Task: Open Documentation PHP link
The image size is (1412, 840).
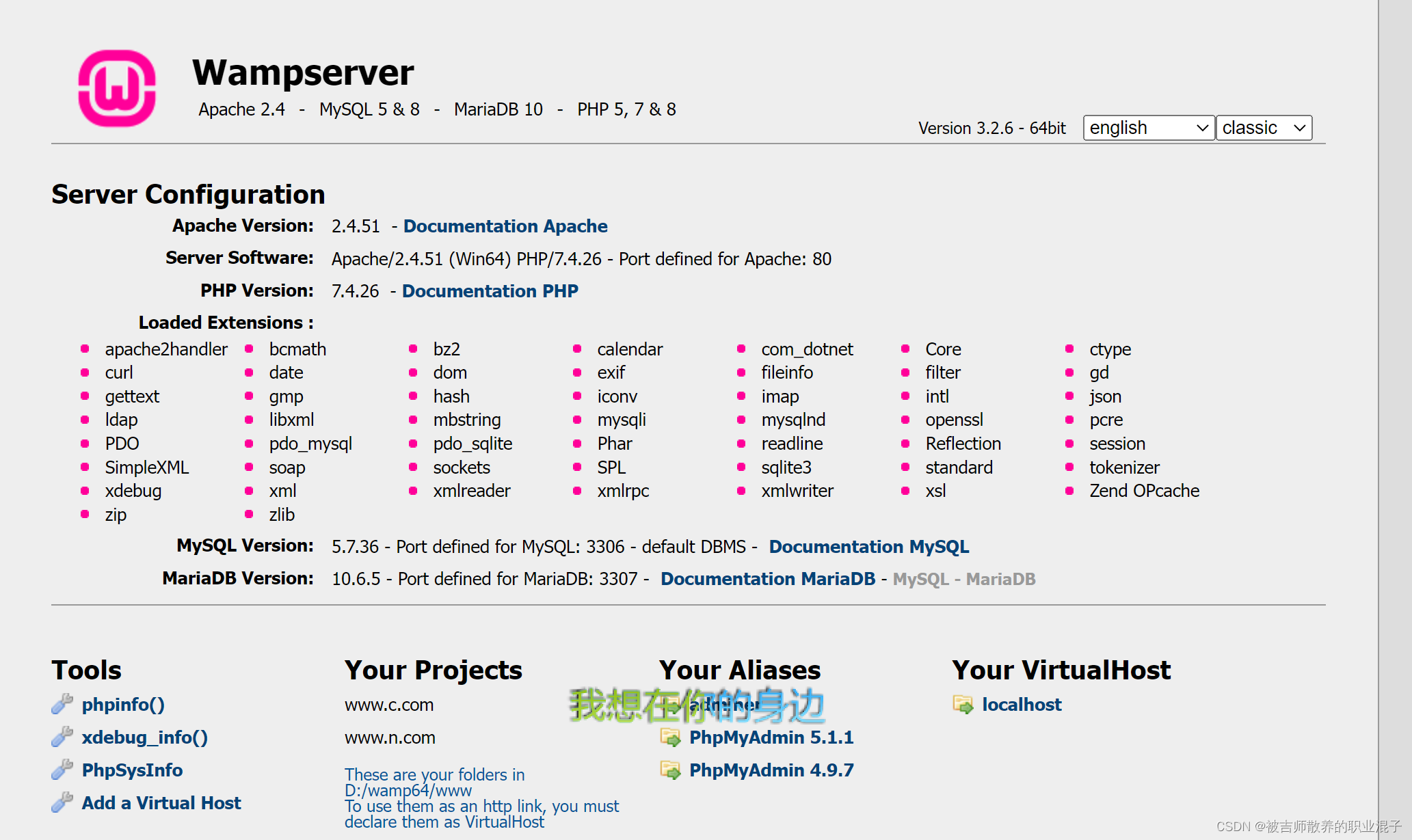Action: pyautogui.click(x=490, y=291)
